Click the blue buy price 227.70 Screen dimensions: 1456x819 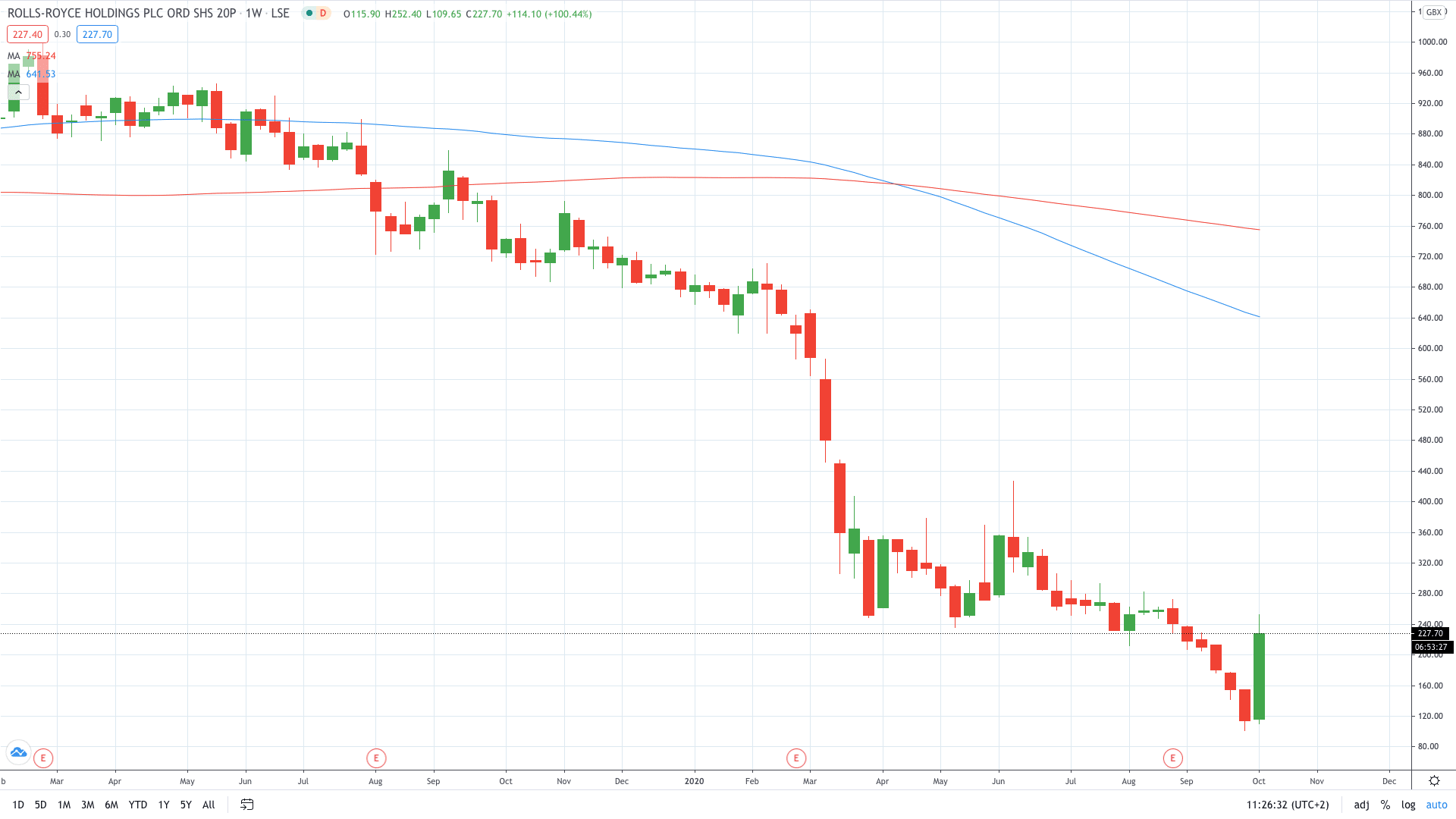click(x=97, y=34)
